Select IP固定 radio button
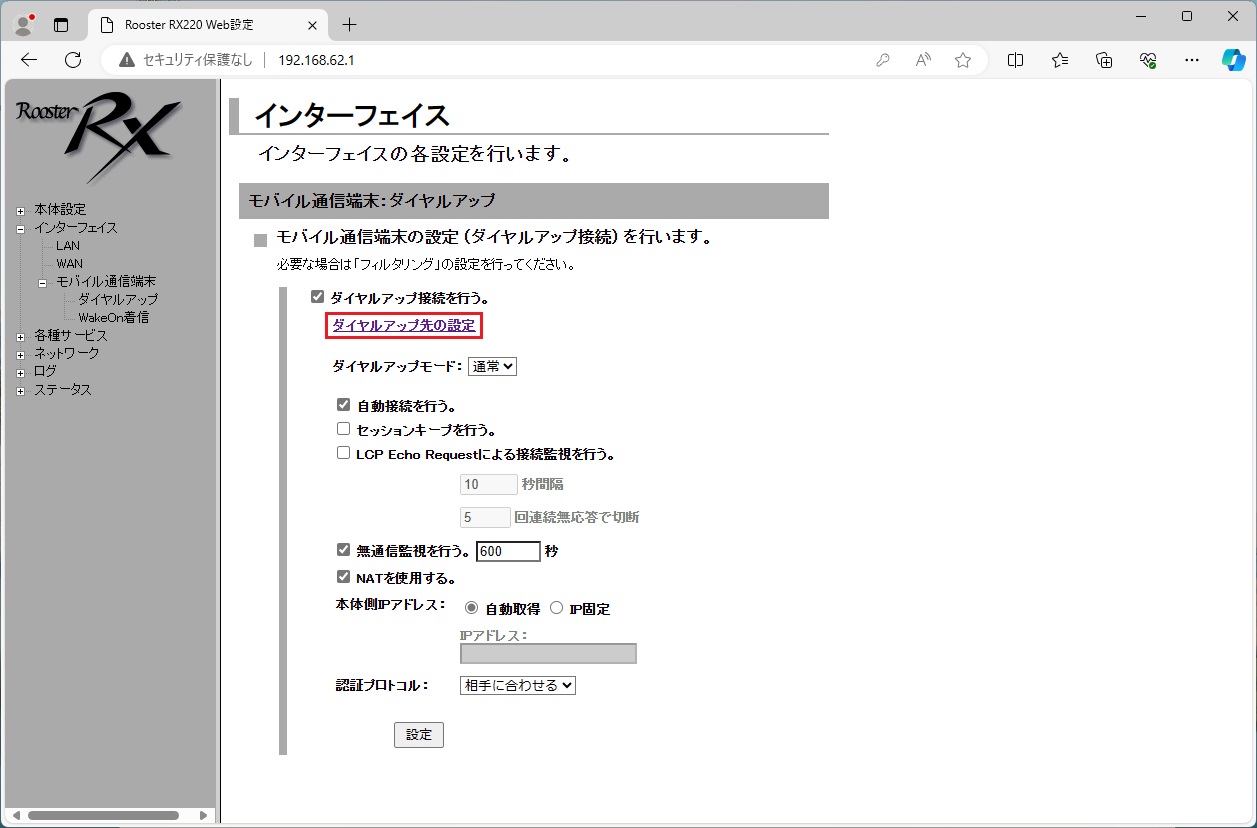The height and width of the screenshot is (828, 1257). [556, 608]
